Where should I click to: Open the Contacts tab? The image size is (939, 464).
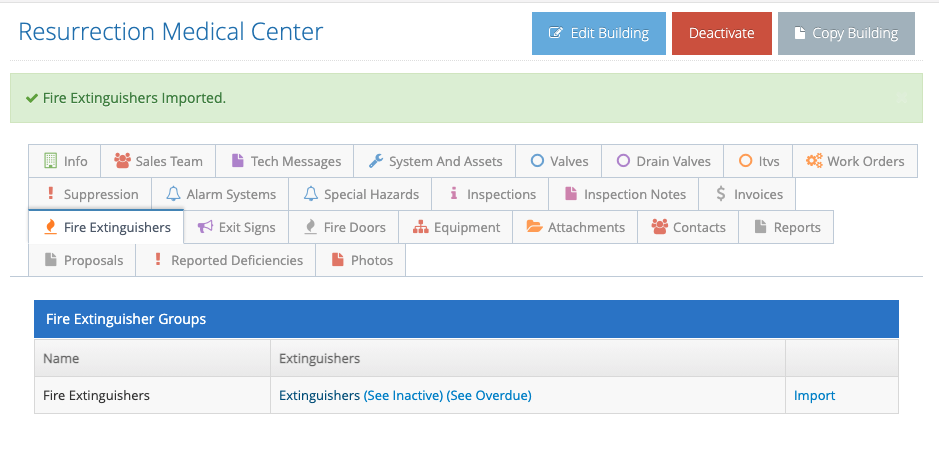click(688, 227)
